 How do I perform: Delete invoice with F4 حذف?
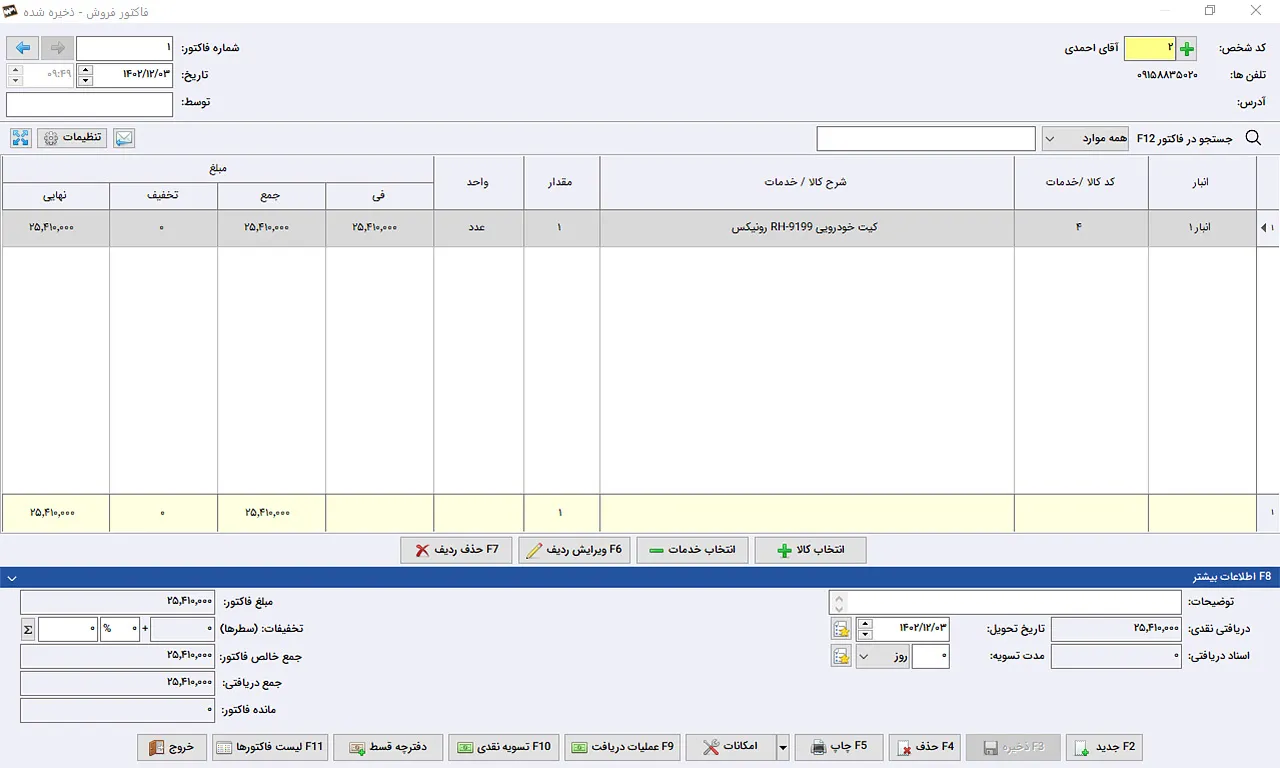coord(925,747)
